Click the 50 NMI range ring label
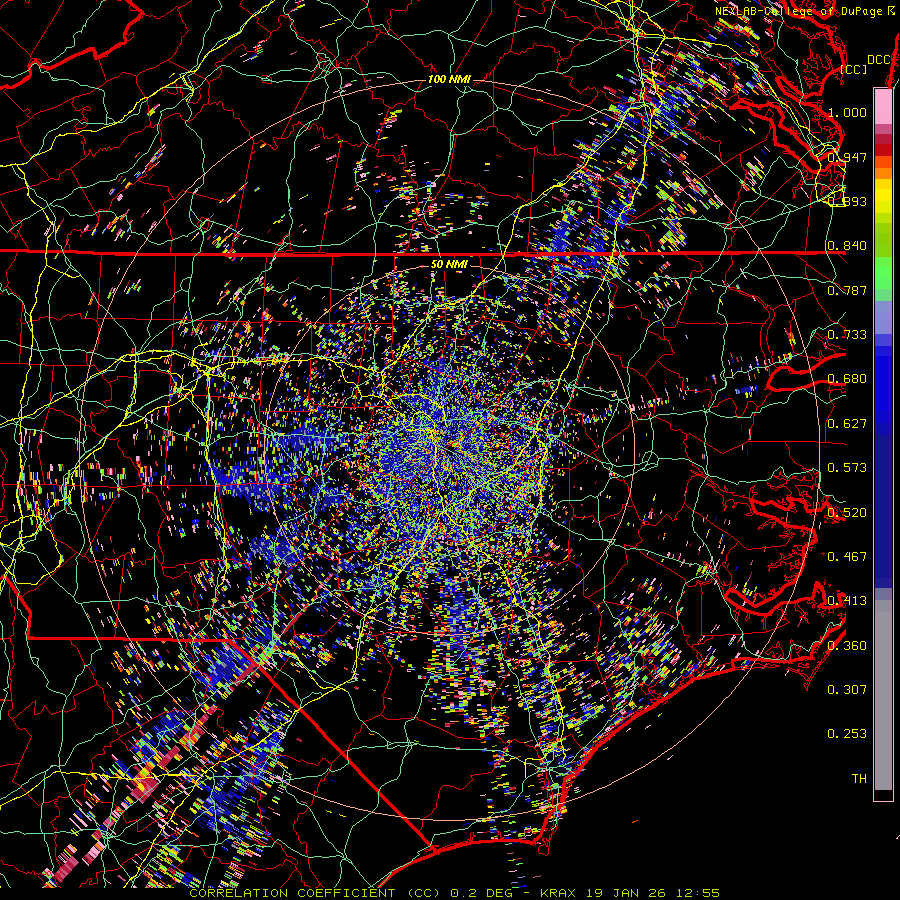 (x=449, y=265)
